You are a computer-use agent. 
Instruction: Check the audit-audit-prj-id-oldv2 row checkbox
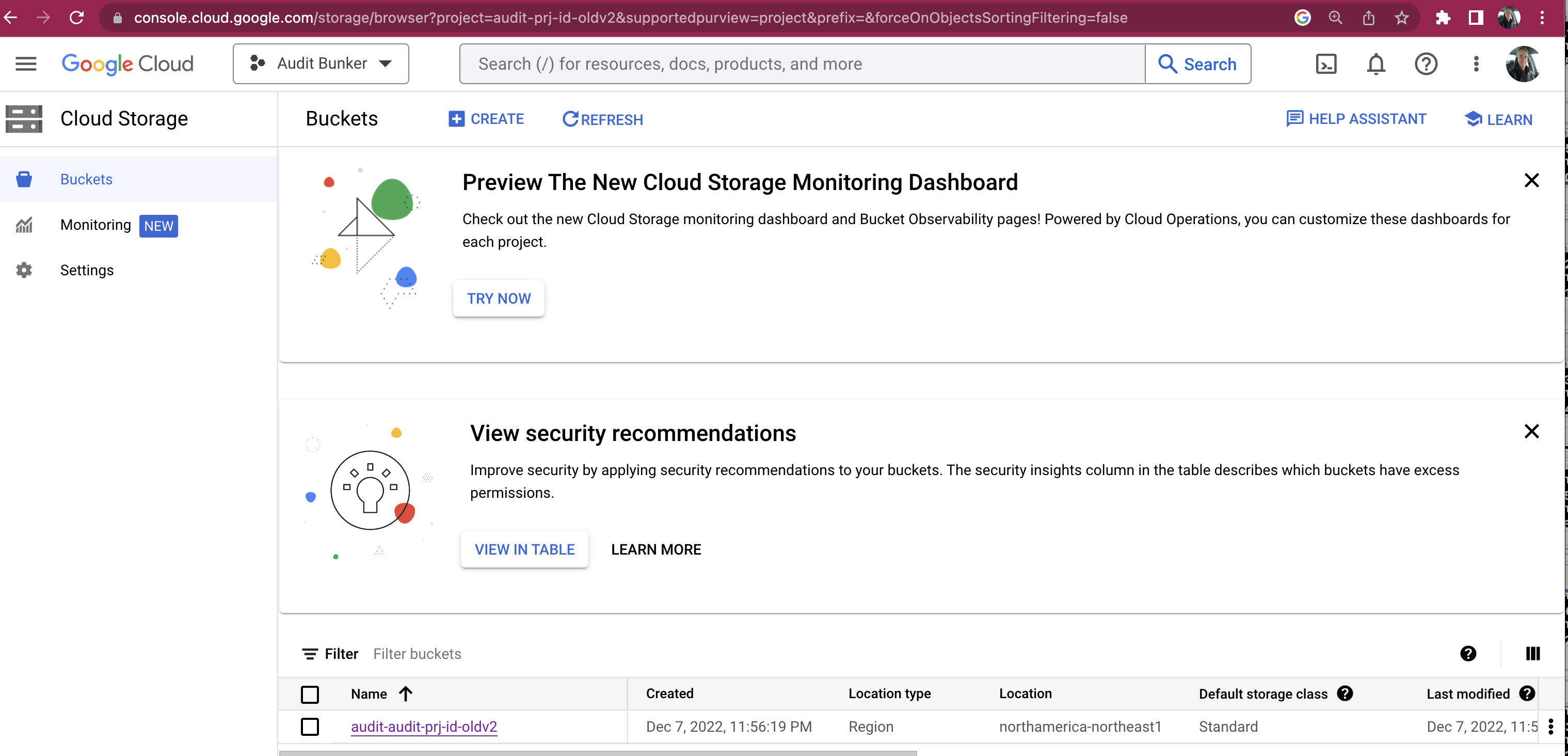tap(310, 726)
